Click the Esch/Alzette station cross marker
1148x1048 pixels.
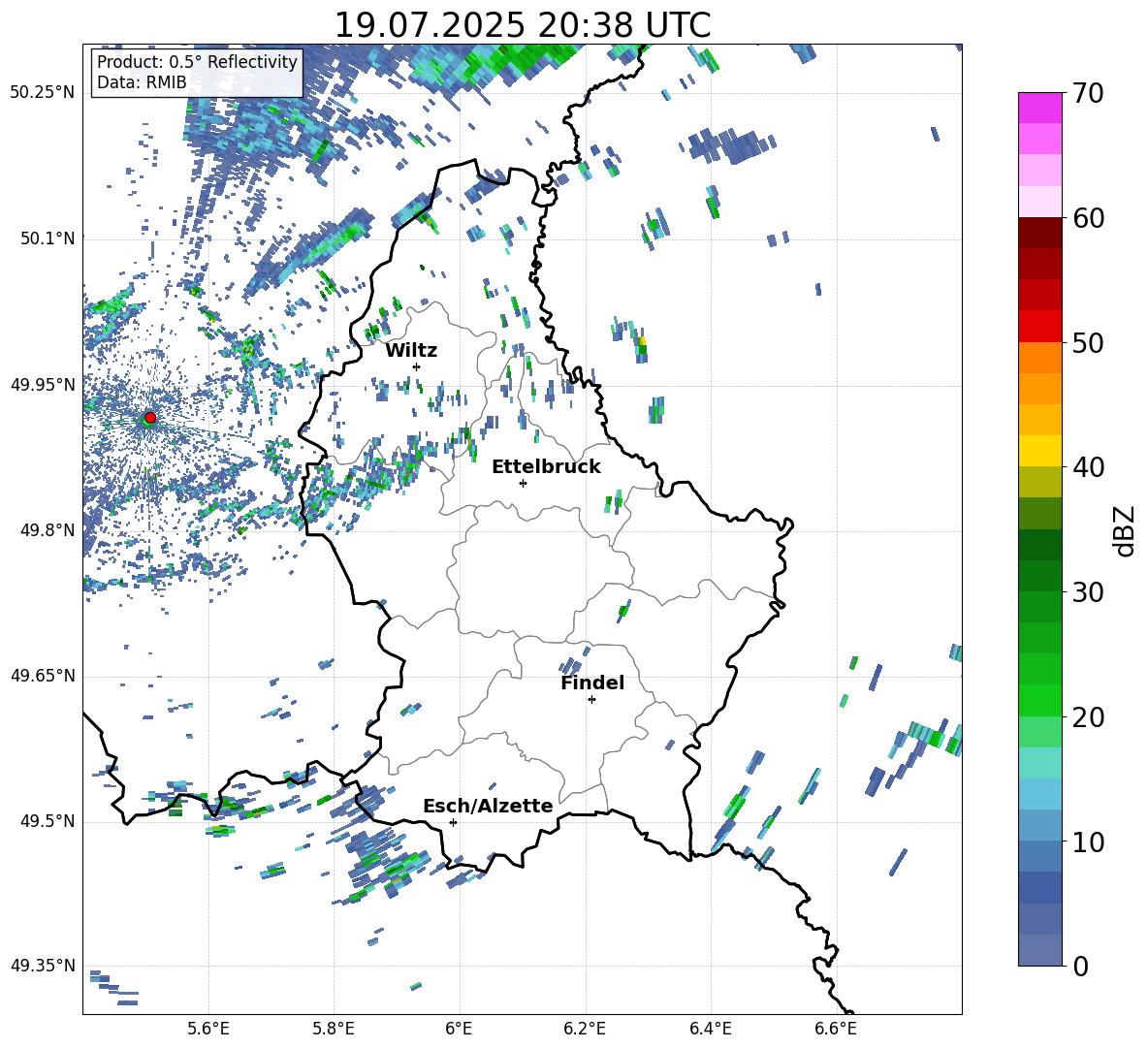click(x=453, y=822)
